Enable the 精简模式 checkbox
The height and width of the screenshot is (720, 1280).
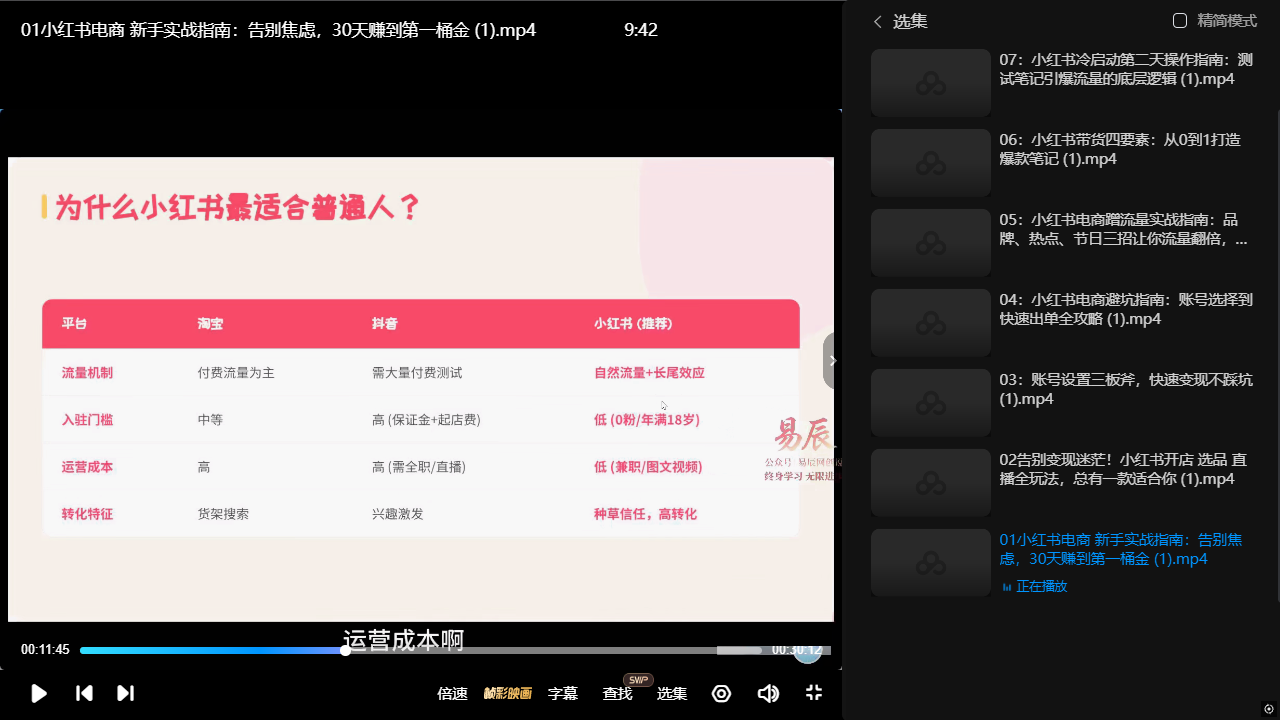click(1180, 21)
